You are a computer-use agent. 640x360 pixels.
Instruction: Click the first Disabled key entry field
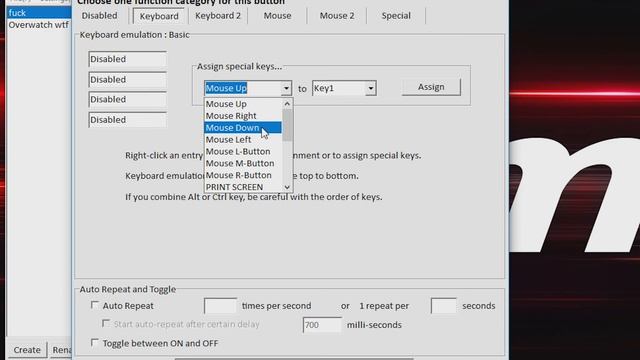pyautogui.click(x=127, y=59)
